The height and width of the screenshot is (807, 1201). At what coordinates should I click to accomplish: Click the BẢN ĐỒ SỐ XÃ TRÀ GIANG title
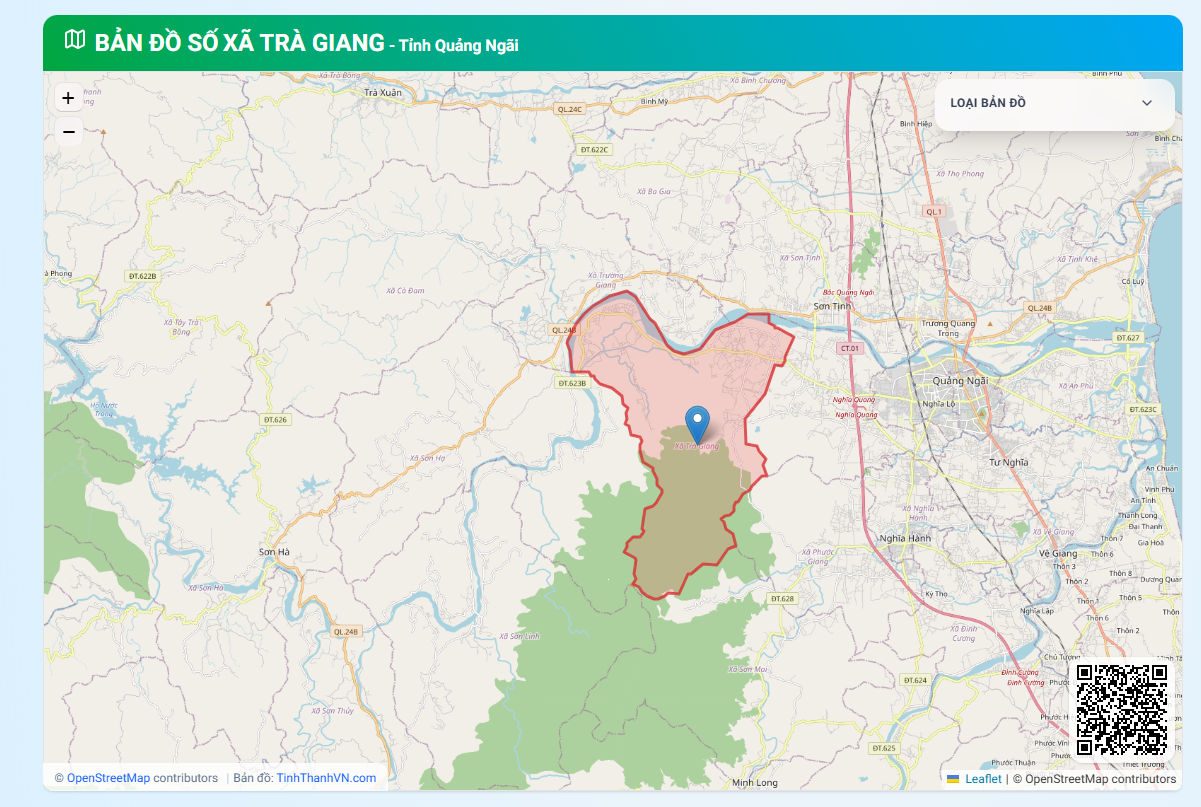[x=240, y=42]
